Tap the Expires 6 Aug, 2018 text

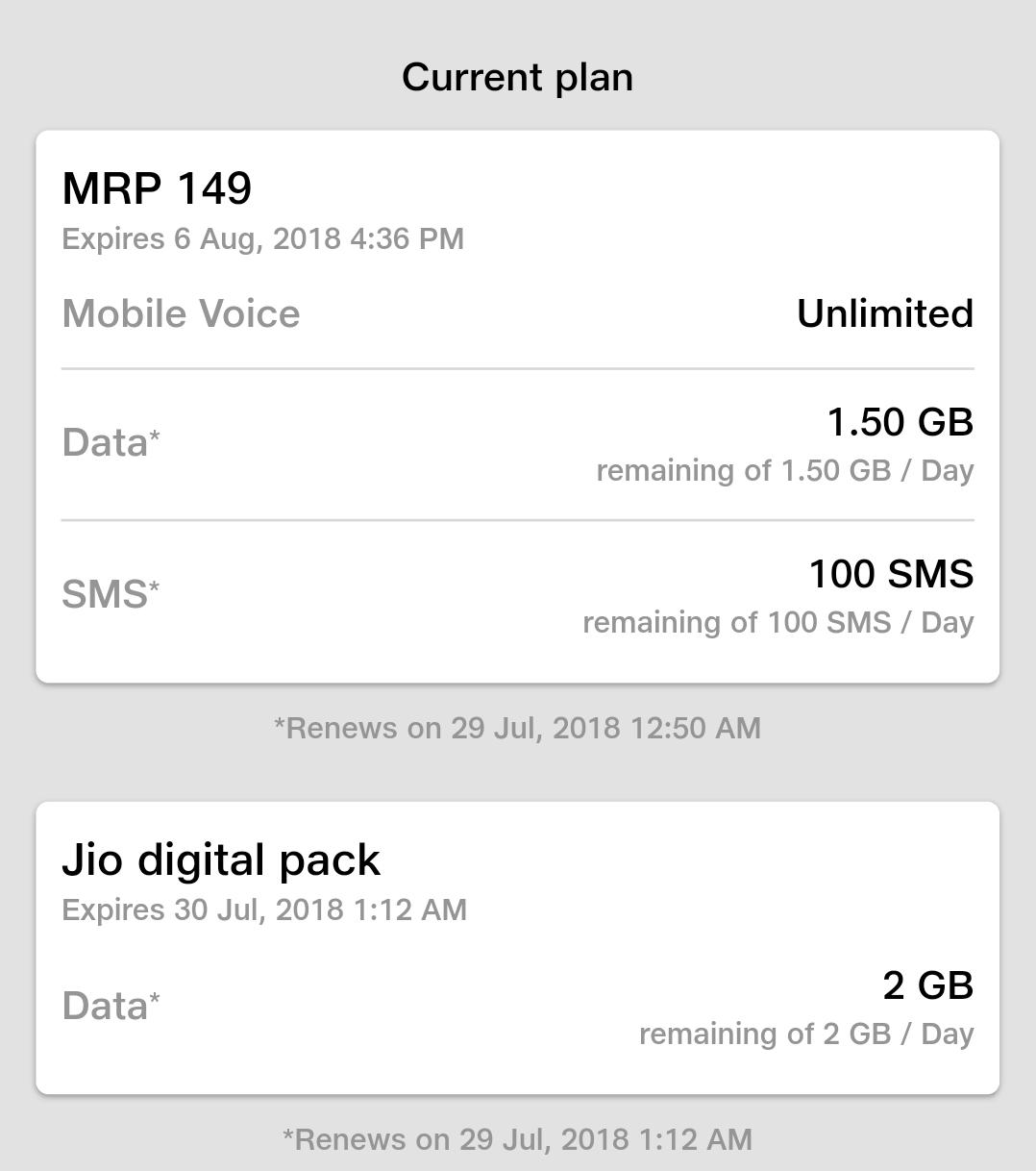(x=262, y=238)
